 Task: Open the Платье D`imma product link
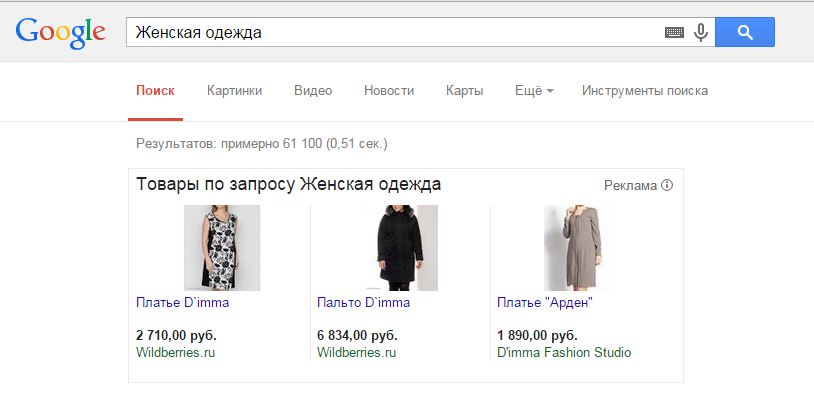point(182,303)
